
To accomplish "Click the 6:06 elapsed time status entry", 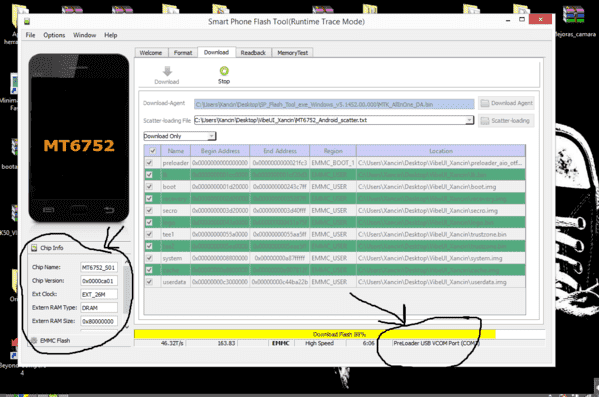I will [368, 343].
